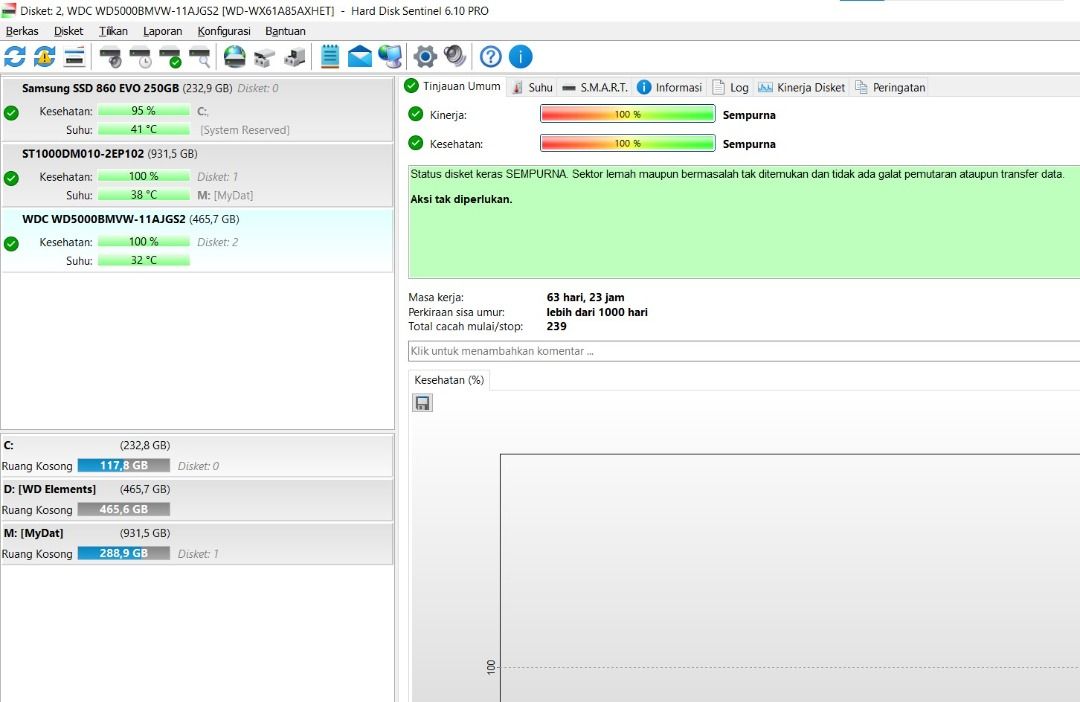Click the blue refresh arrows toolbar icon
This screenshot has height=702, width=1080.
tap(15, 57)
